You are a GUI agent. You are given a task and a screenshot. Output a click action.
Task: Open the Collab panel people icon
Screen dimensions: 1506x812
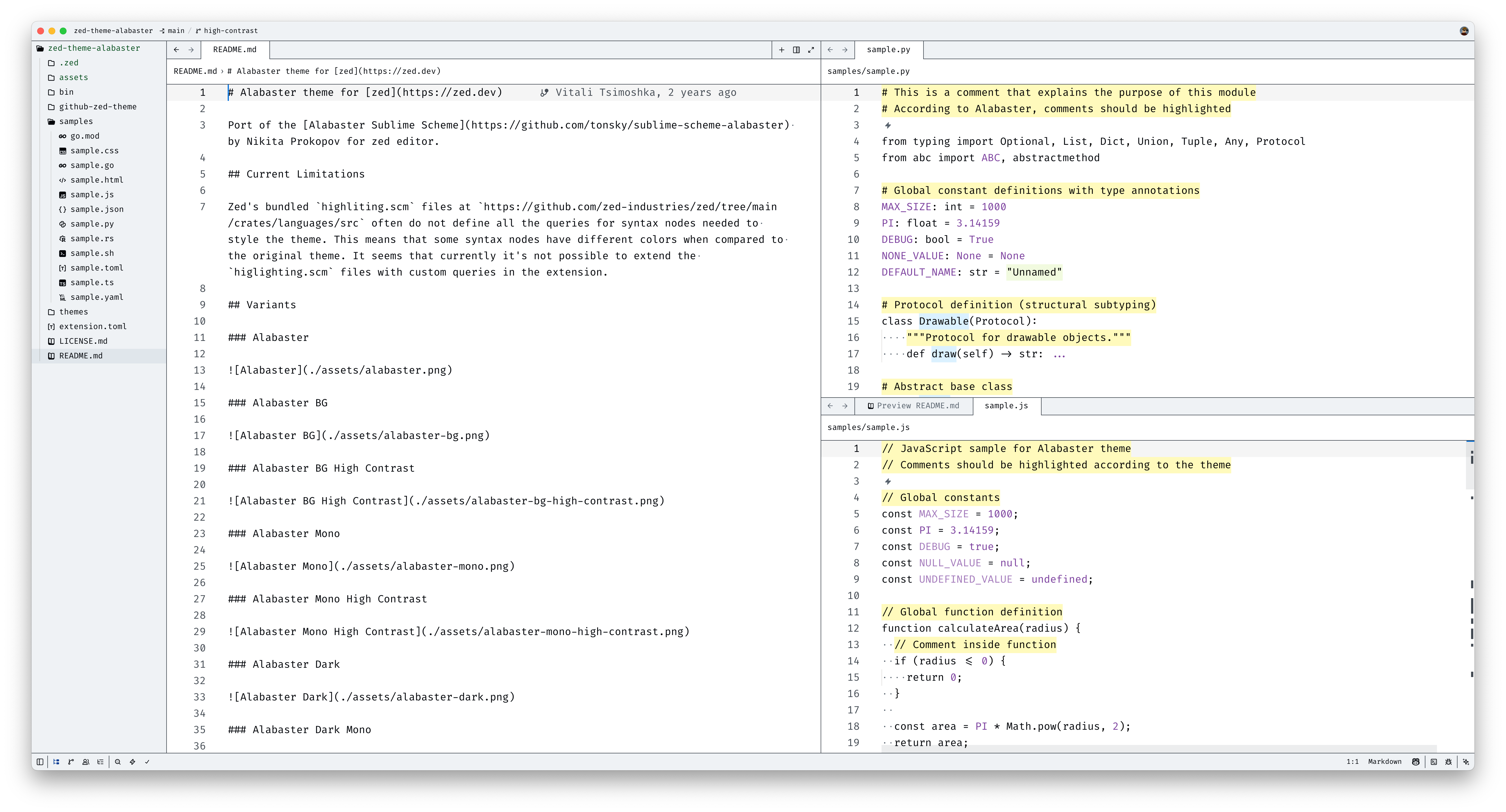pyautogui.click(x=86, y=762)
